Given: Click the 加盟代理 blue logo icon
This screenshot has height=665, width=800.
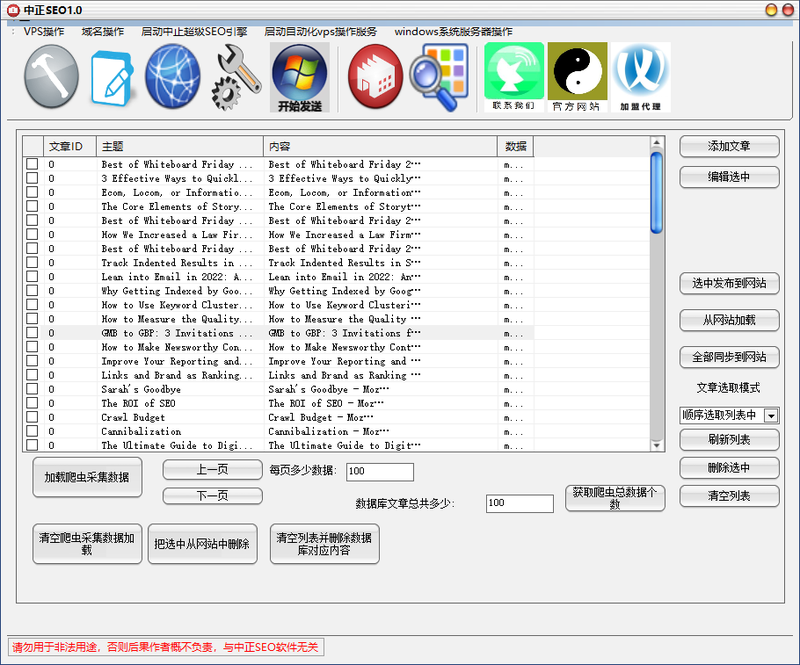Looking at the screenshot, I should point(640,77).
